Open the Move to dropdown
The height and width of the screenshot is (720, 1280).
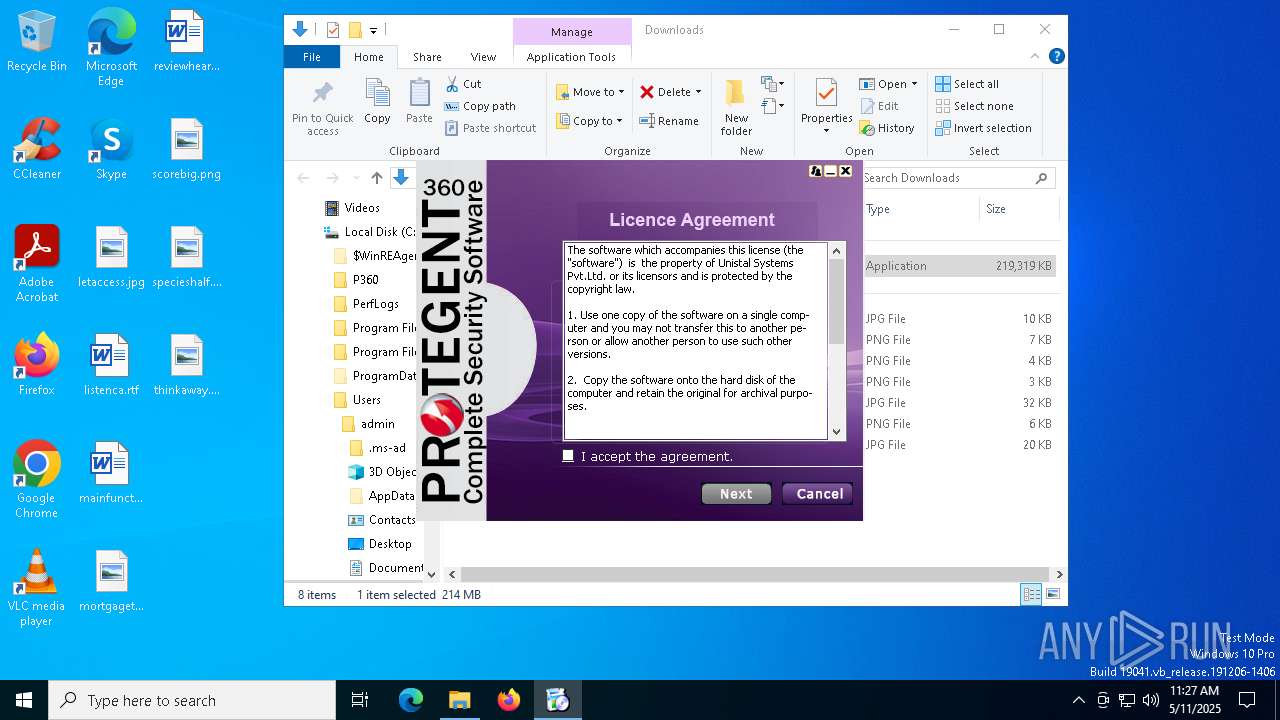590,92
